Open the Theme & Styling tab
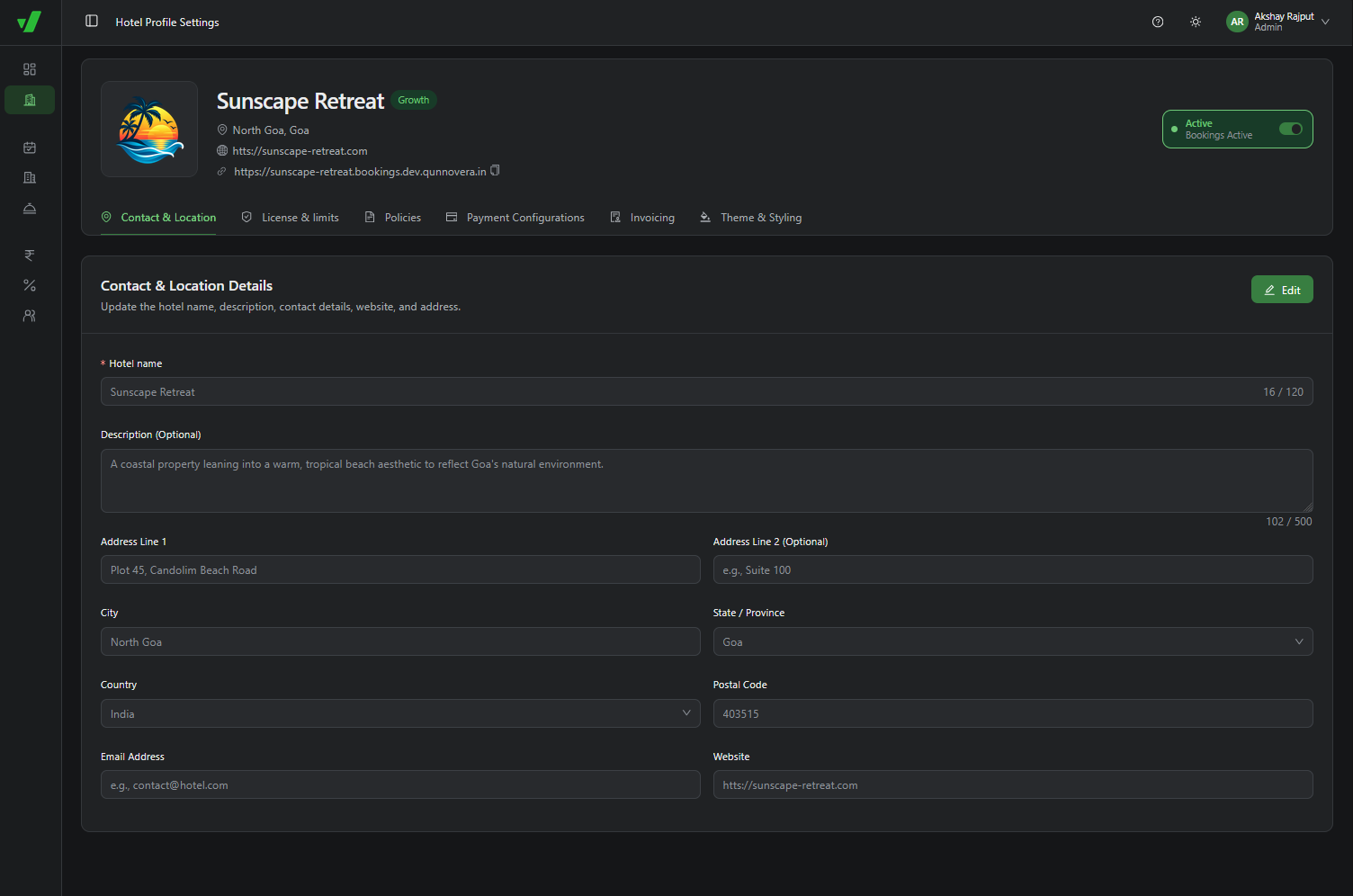The width and height of the screenshot is (1353, 896). pos(751,218)
